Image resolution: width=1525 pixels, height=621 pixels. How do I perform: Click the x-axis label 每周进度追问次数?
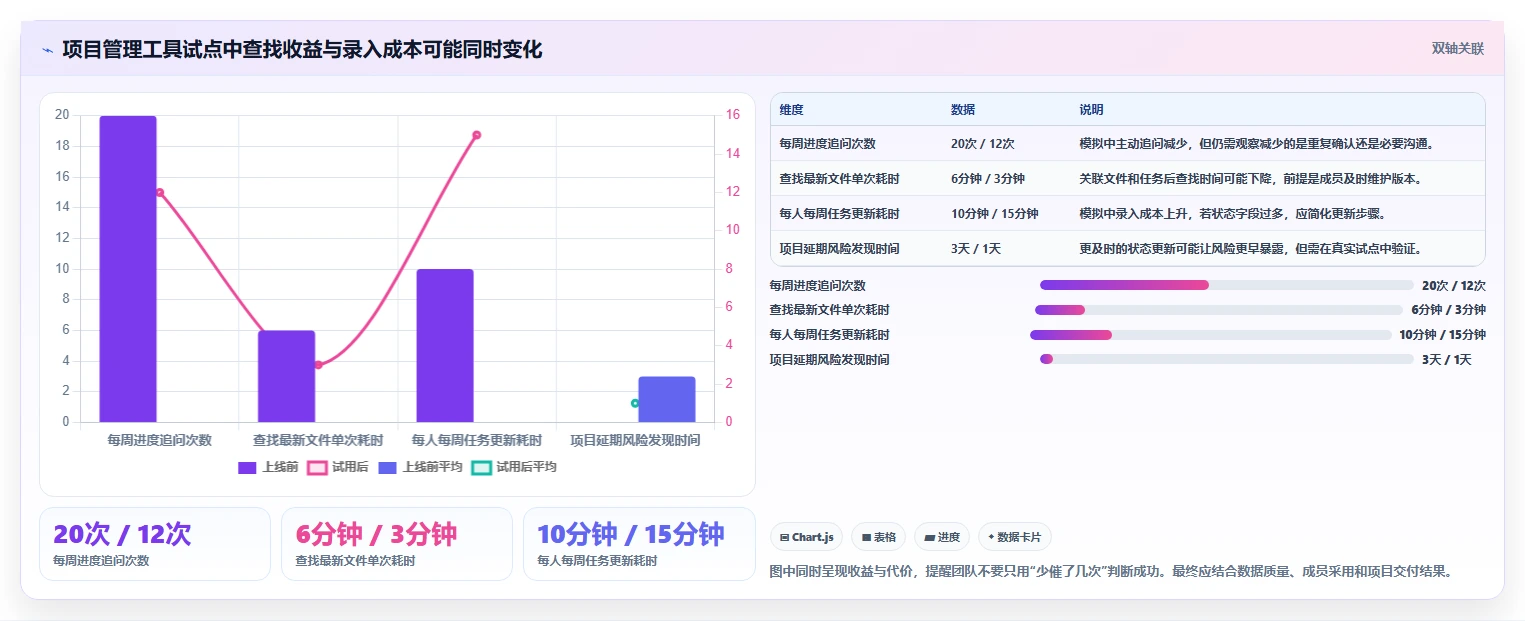coord(160,440)
